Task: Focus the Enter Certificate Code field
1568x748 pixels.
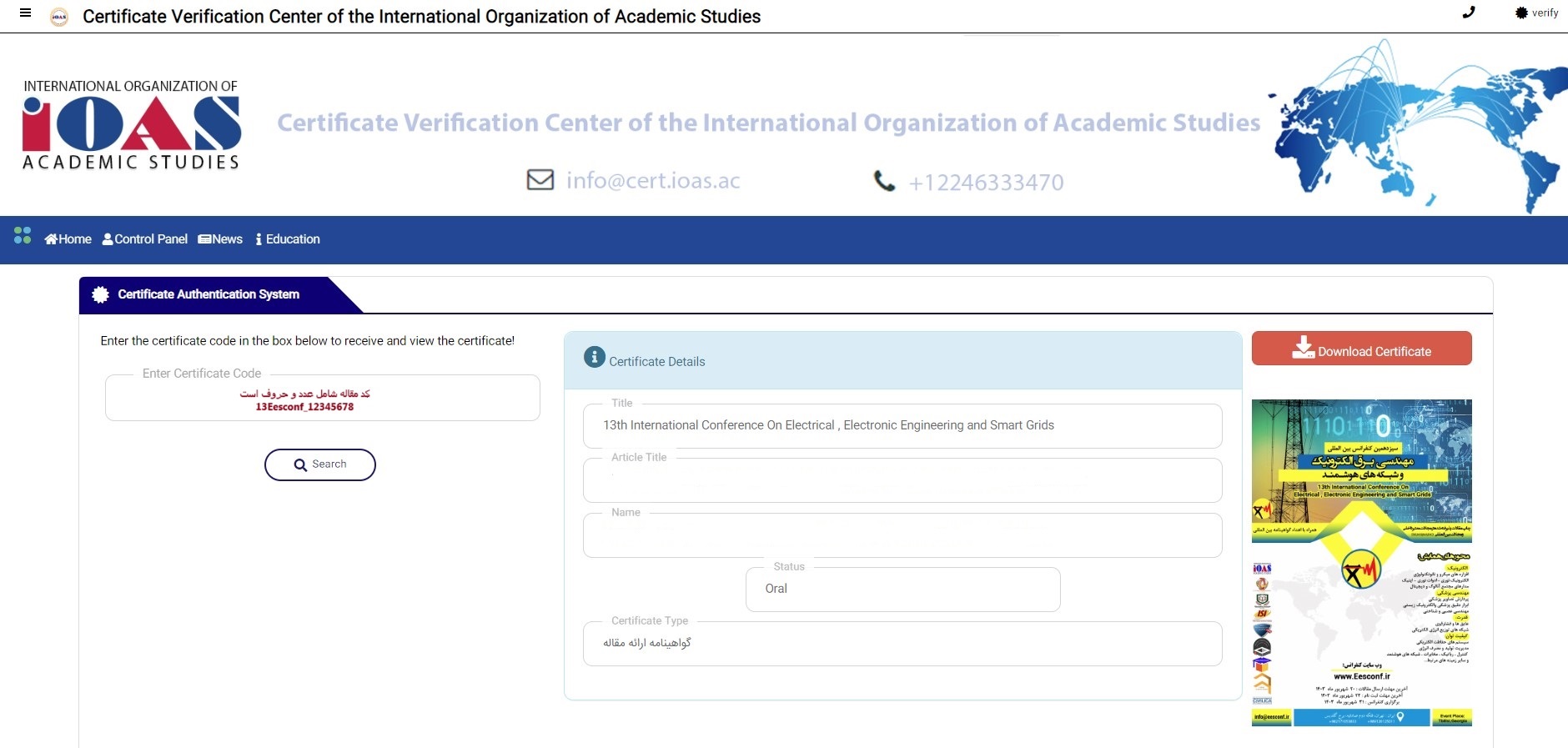Action: click(x=323, y=398)
